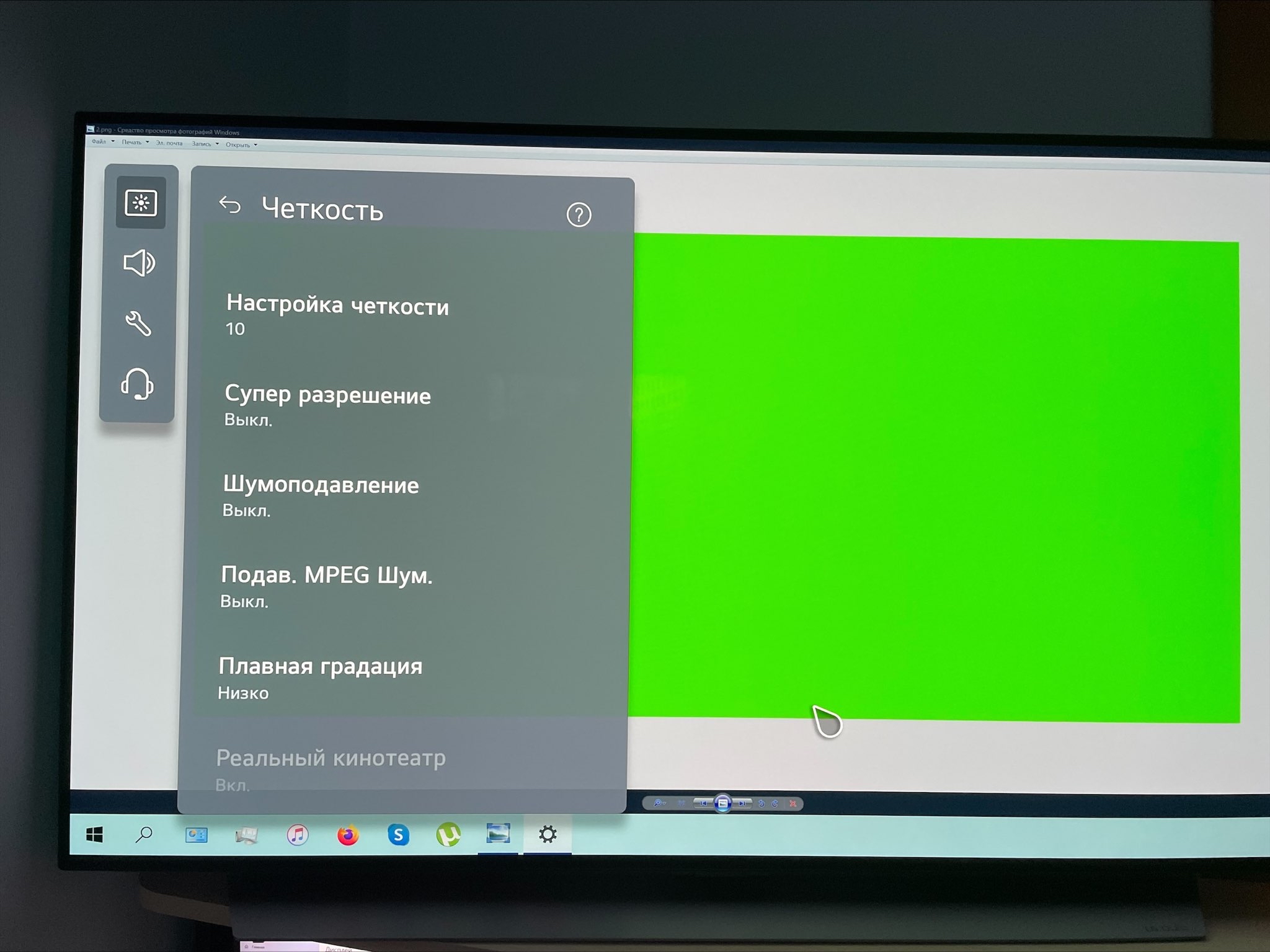
Task: Play slideshow with center round button
Action: click(722, 803)
